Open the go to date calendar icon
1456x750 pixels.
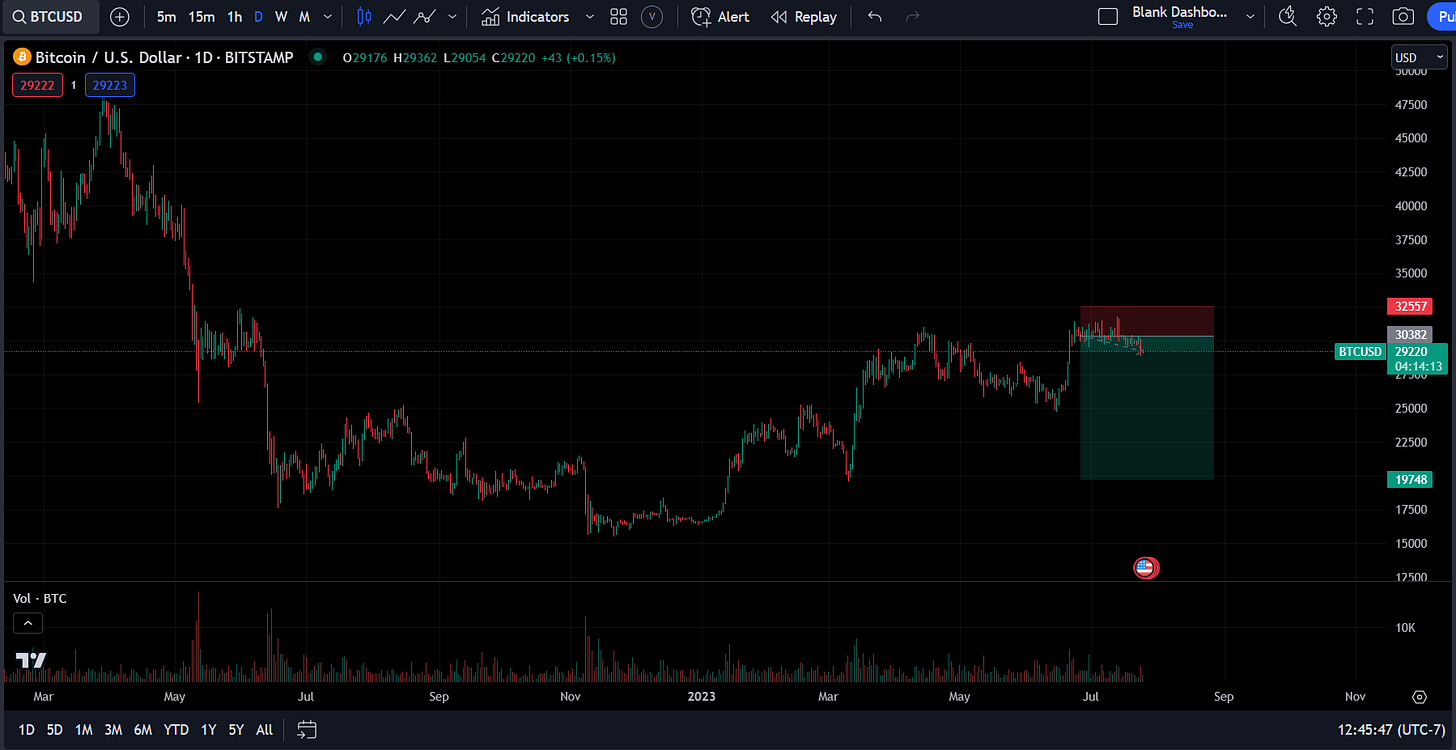click(307, 730)
